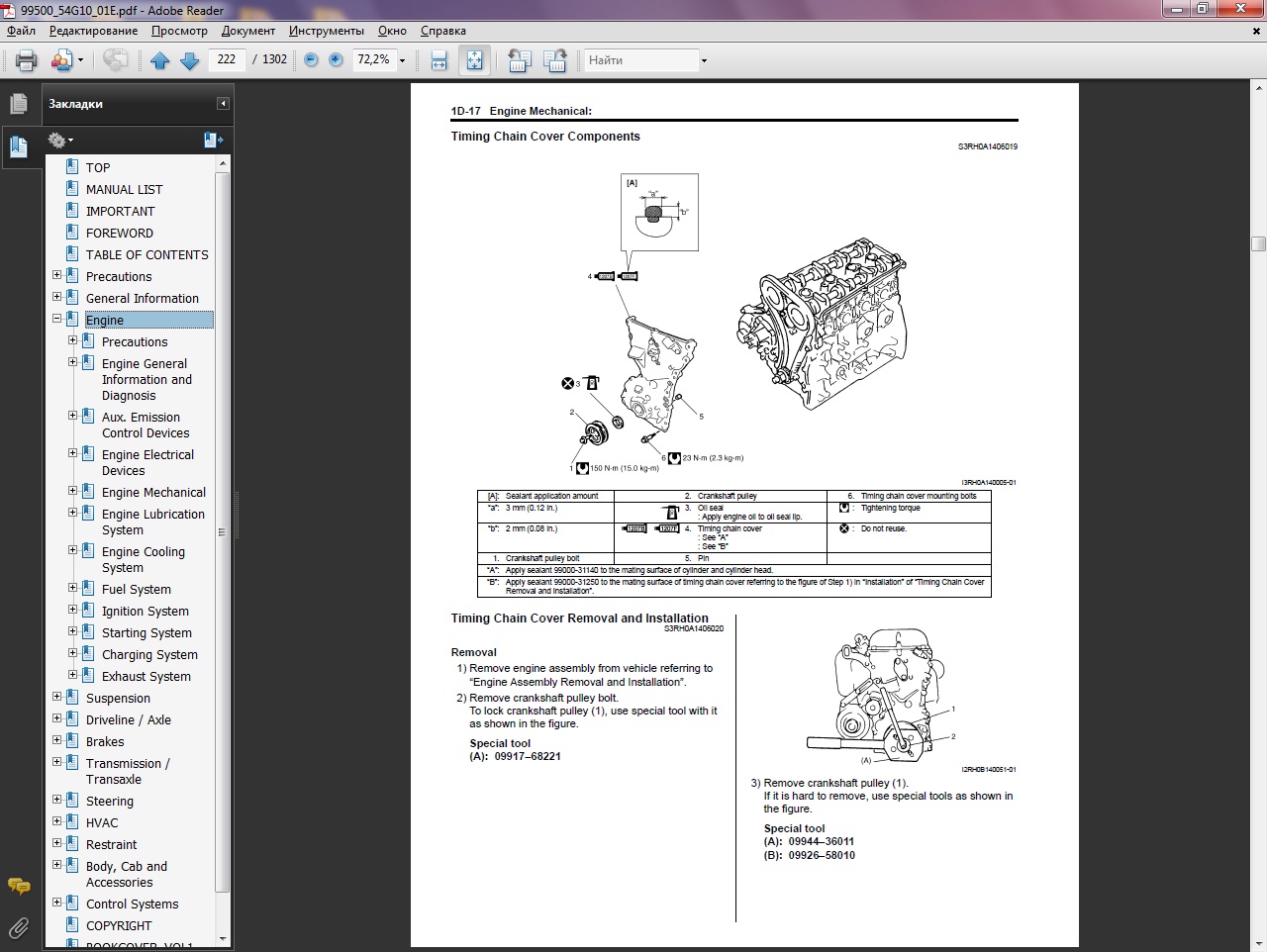Screen dimensions: 1267x952
Task: Click the zoom in plus button
Action: coord(336,59)
